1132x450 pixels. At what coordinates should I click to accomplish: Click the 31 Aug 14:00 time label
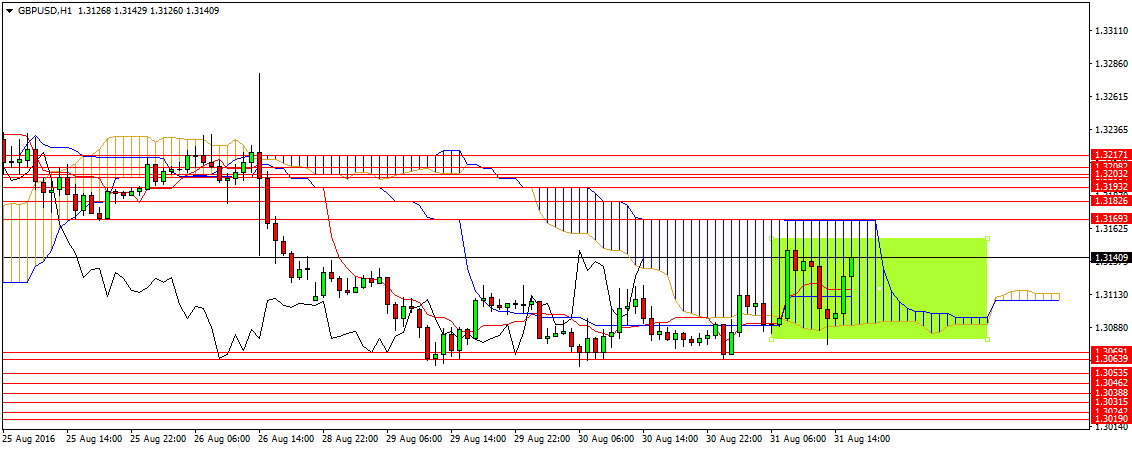pyautogui.click(x=861, y=439)
